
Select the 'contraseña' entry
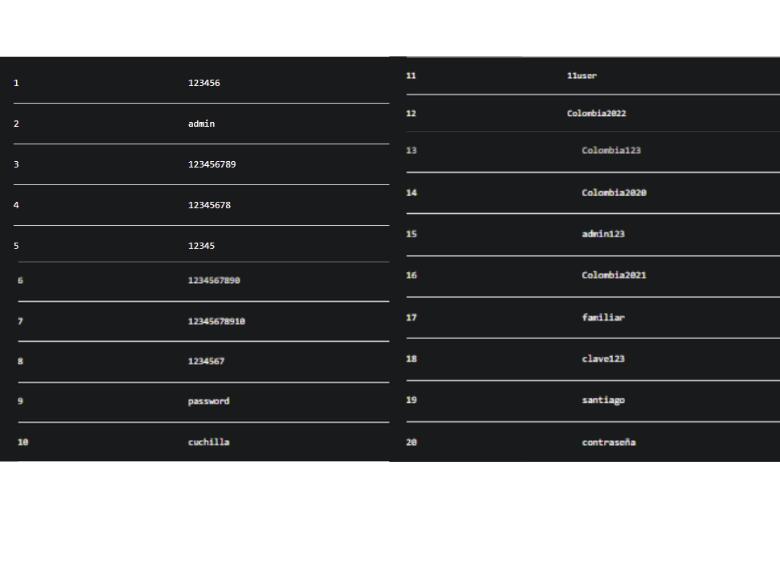[608, 442]
